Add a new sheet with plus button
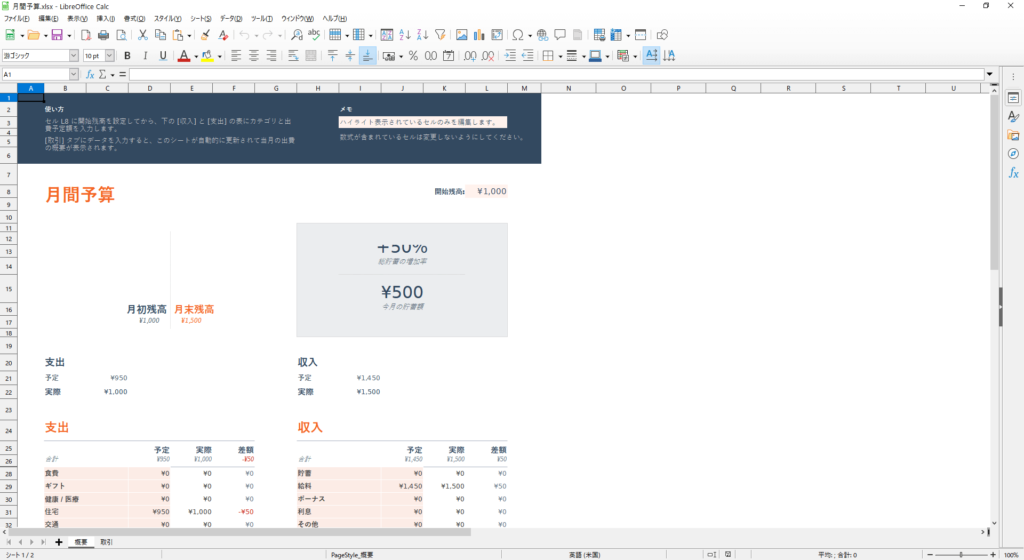Screen dimensions: 1024x560 [59, 542]
